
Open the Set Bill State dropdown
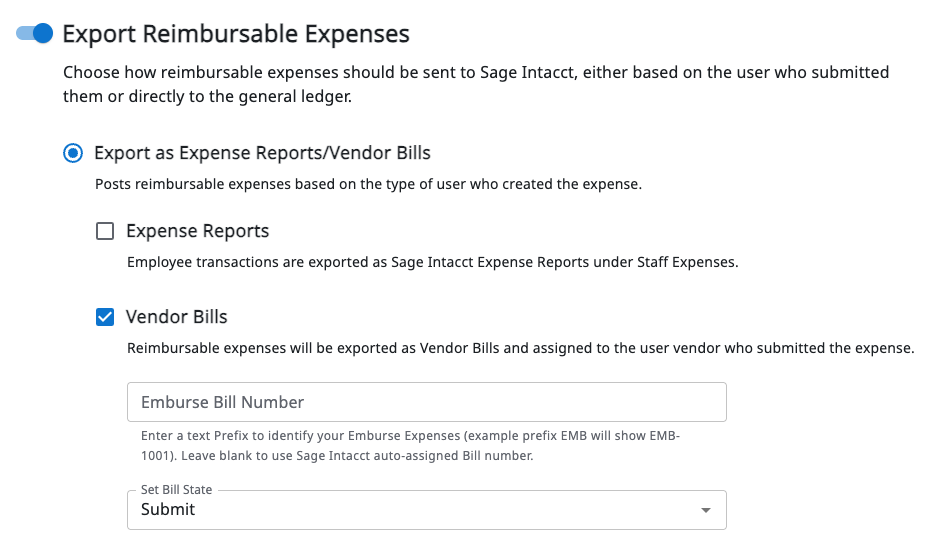426,509
